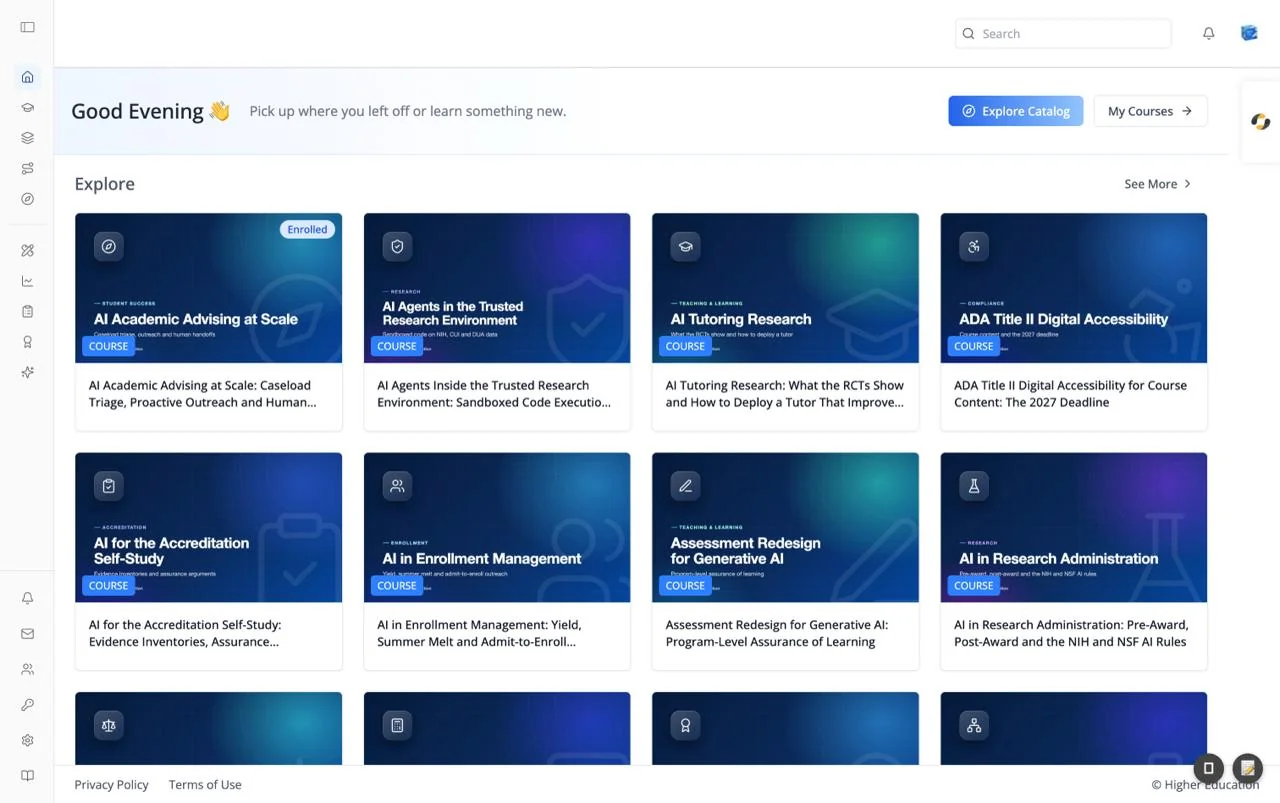Open the key icon in sidebar
The height and width of the screenshot is (803, 1280).
pyautogui.click(x=27, y=705)
